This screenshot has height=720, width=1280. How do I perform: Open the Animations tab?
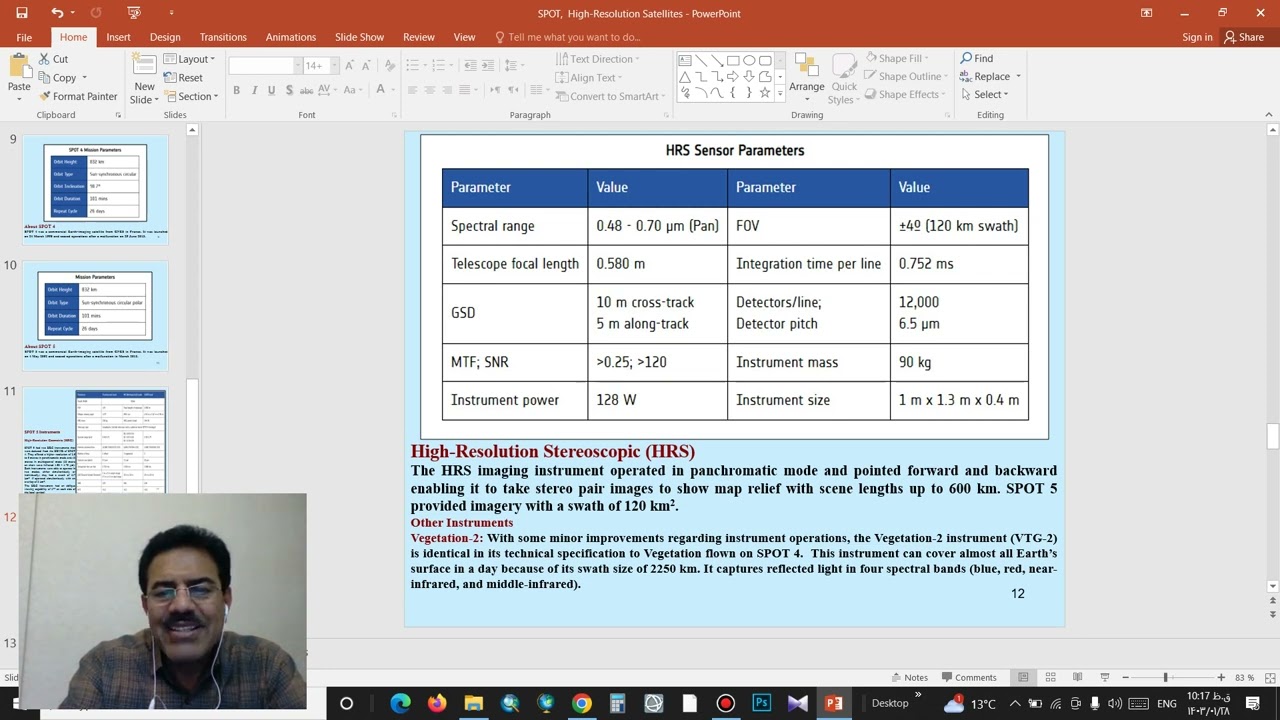pyautogui.click(x=291, y=37)
